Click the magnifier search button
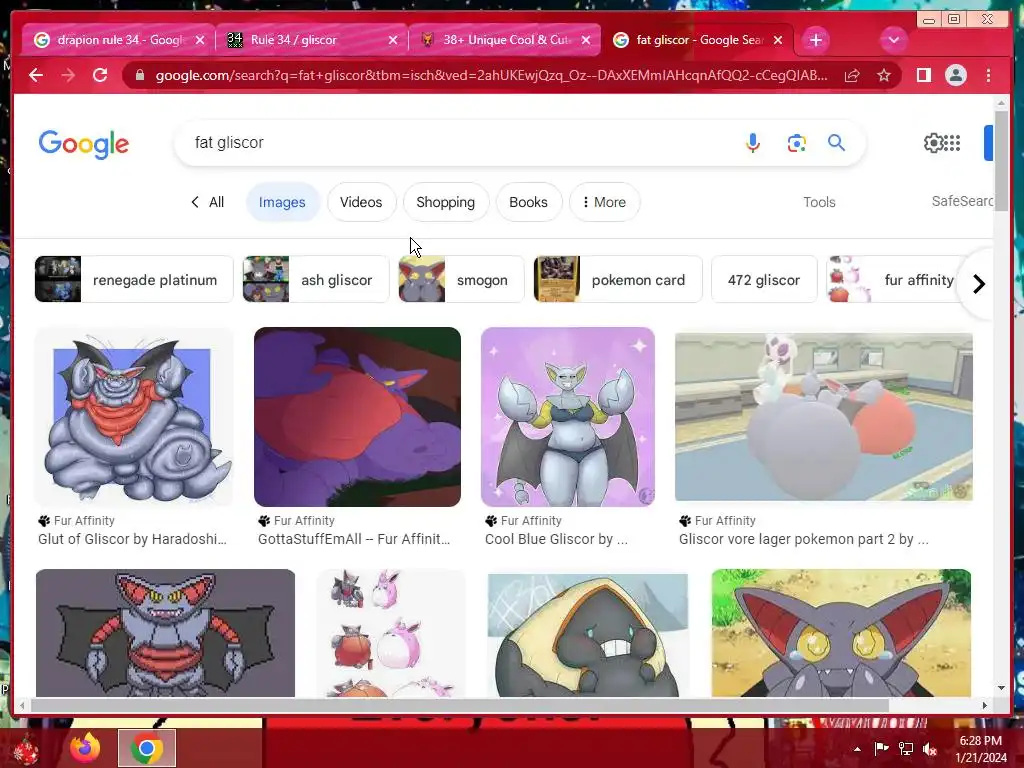Screen dimensions: 1024x768 pos(836,142)
